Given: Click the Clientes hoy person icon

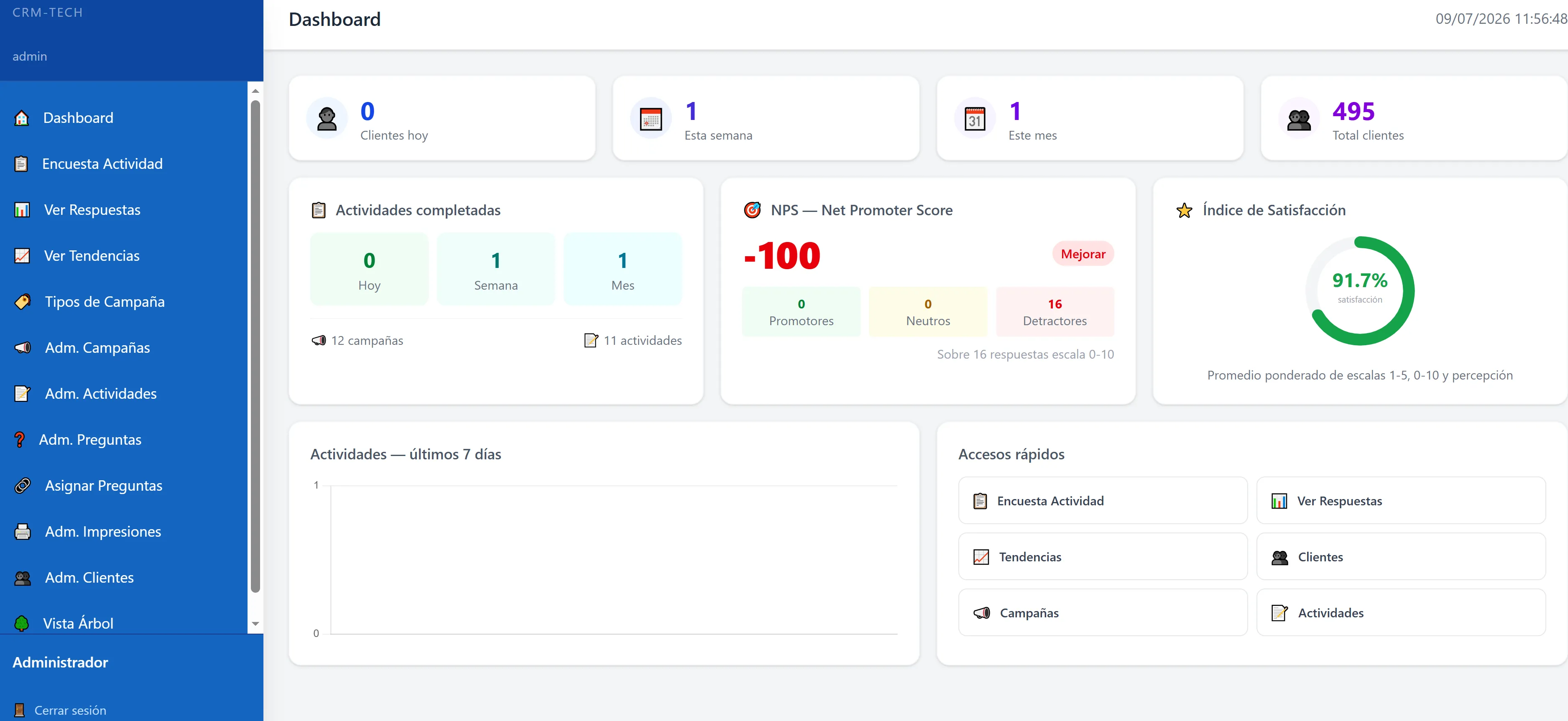Looking at the screenshot, I should (x=327, y=118).
